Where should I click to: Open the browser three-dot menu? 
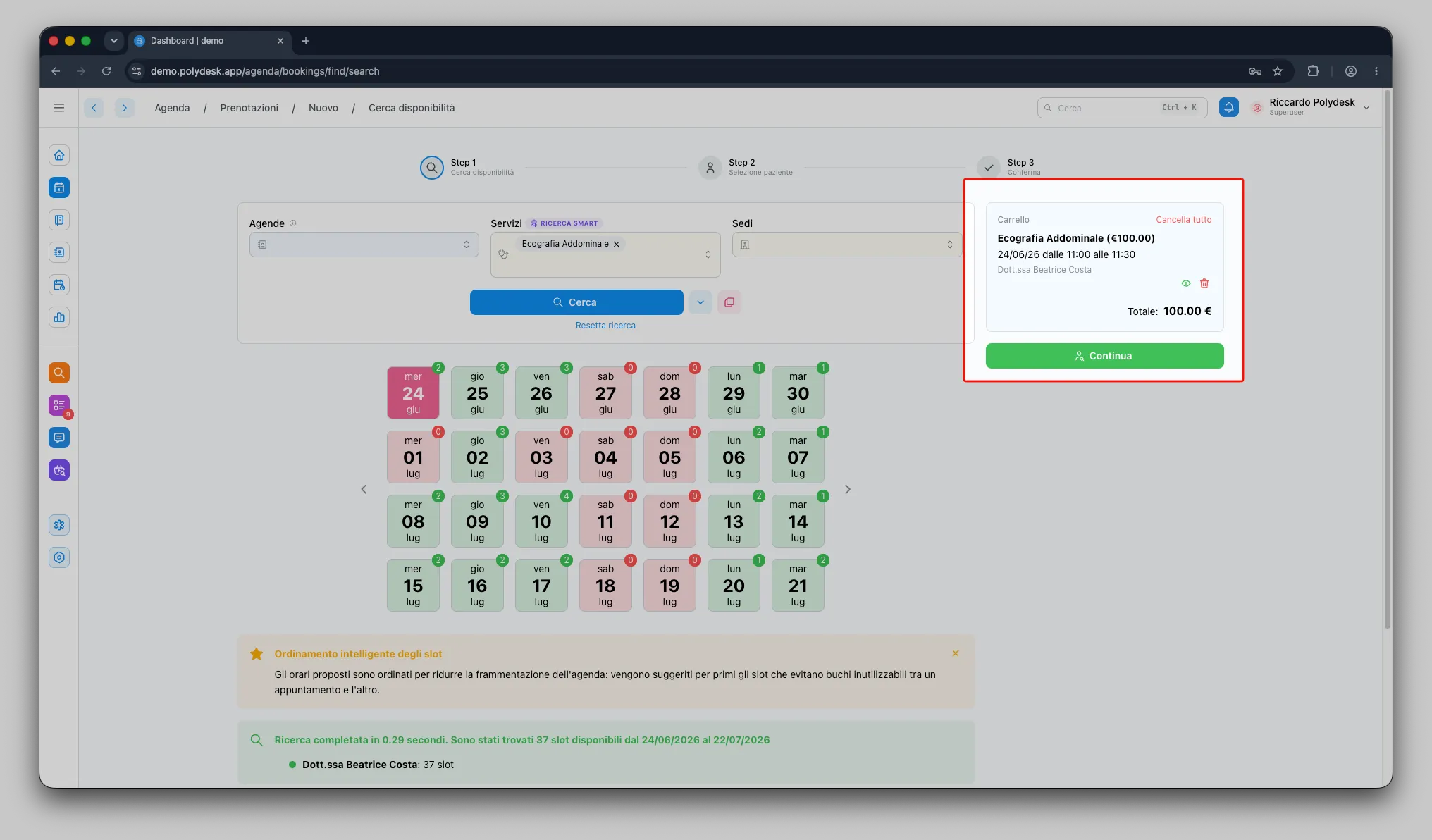pos(1376,71)
